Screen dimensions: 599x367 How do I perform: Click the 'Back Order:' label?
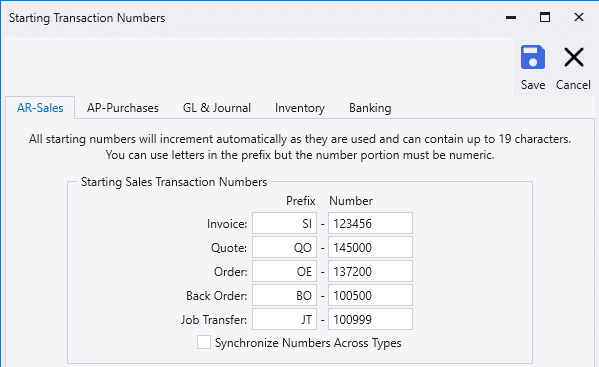(217, 296)
